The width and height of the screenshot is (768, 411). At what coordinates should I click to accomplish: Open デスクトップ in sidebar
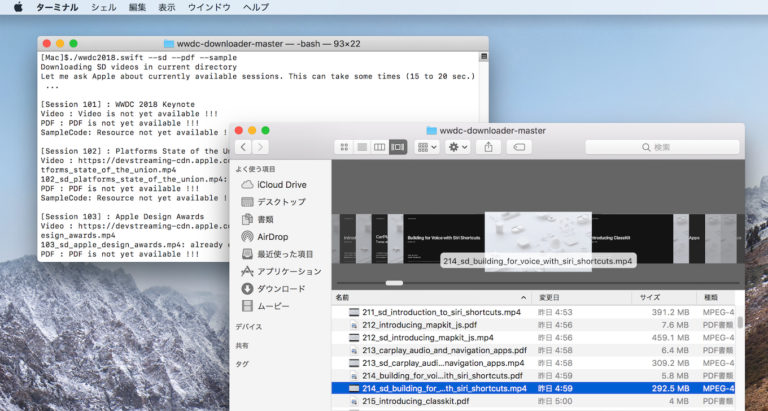point(281,202)
